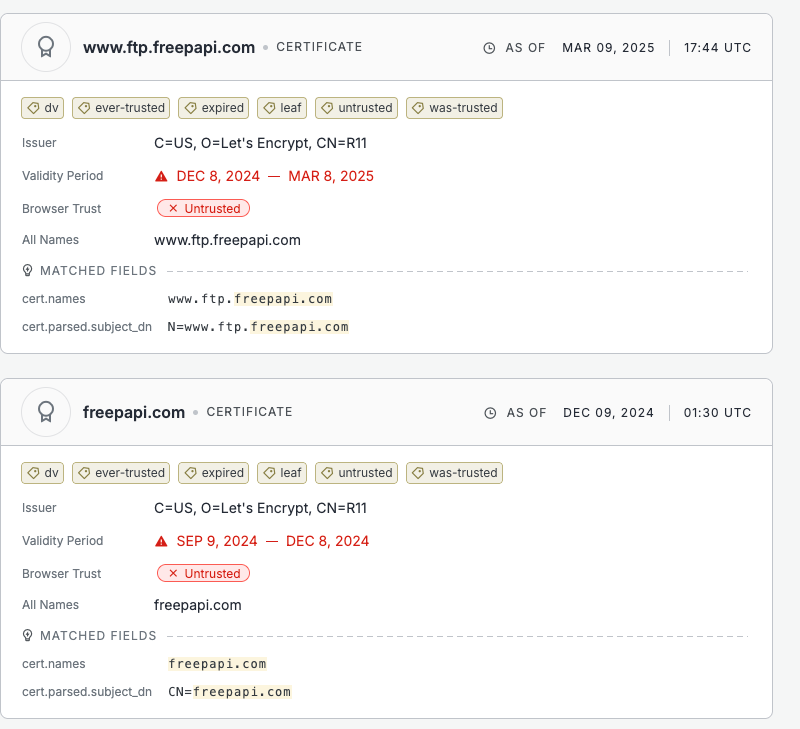
Task: Select the expired tag on the freepapi.com card
Action: click(213, 473)
